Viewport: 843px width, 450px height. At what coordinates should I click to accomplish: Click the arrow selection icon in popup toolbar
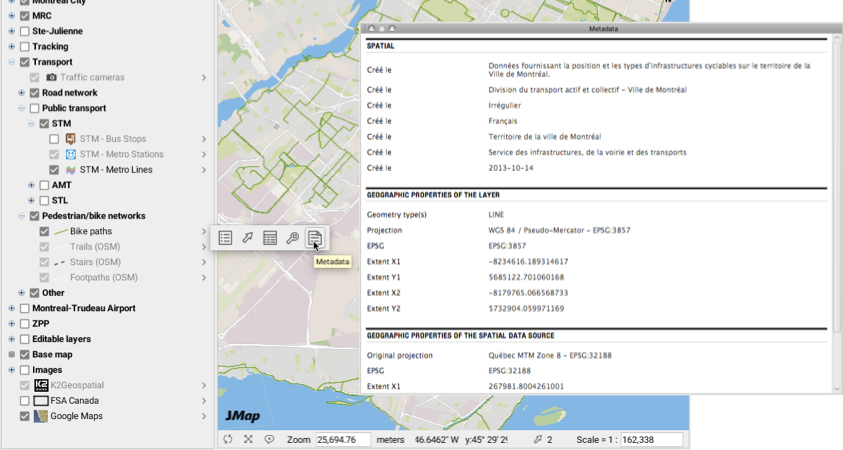(248, 238)
